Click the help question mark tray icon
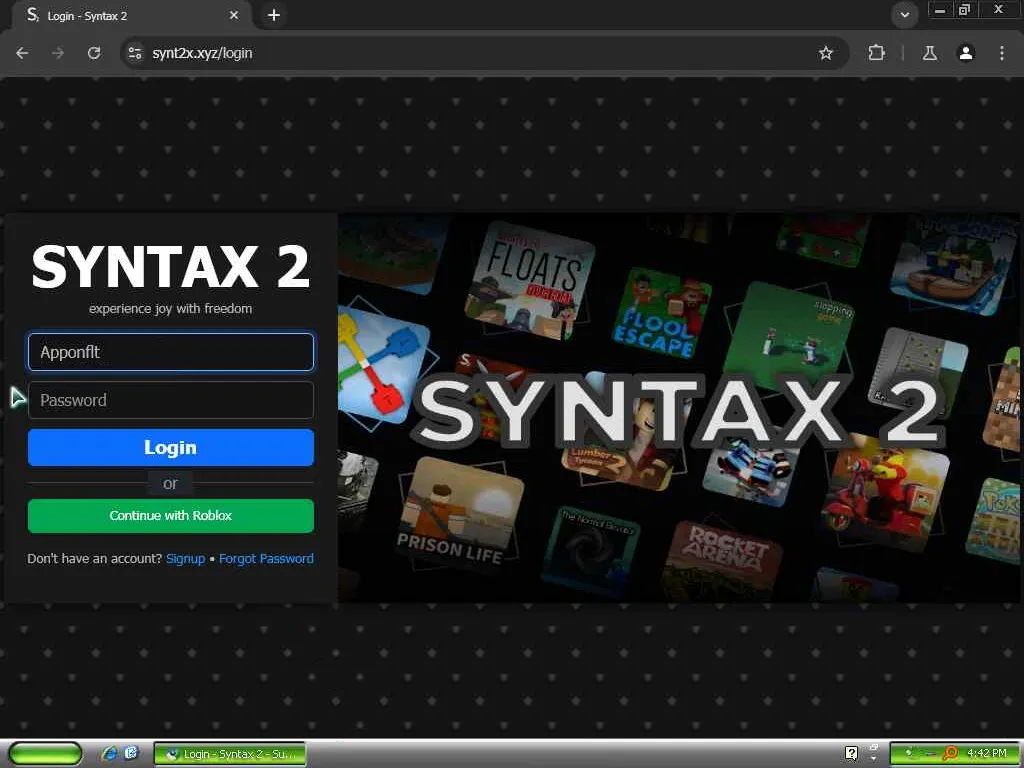The height and width of the screenshot is (768, 1024). click(852, 754)
